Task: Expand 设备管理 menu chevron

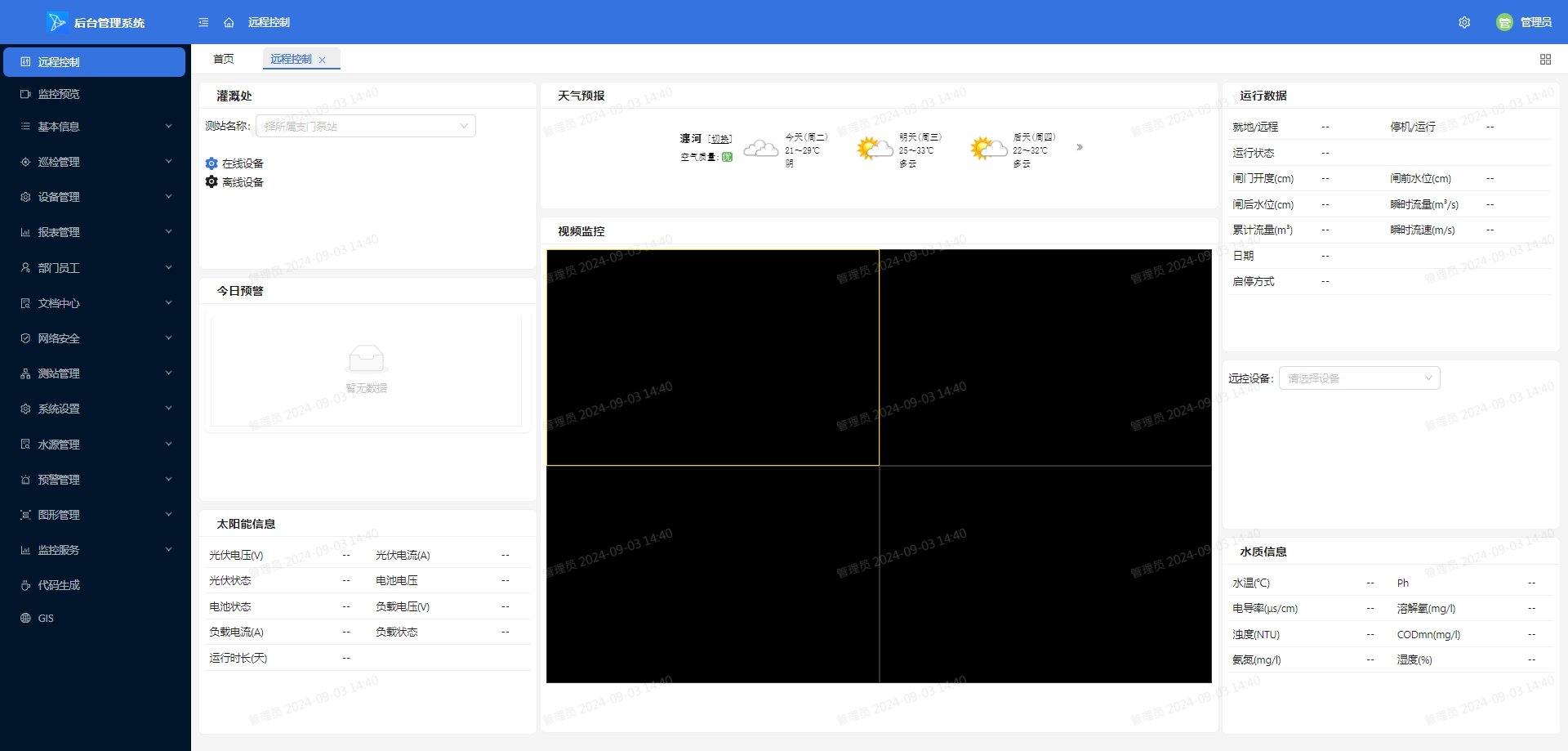Action: [168, 196]
